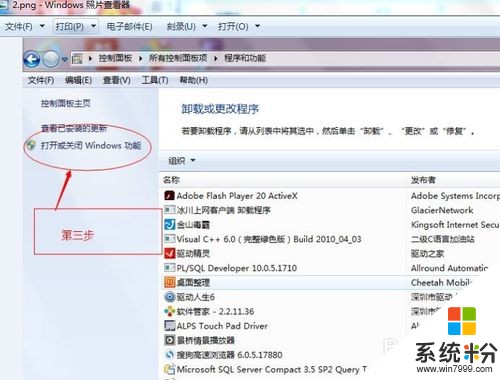Click 控制面板主页 link

click(x=66, y=104)
